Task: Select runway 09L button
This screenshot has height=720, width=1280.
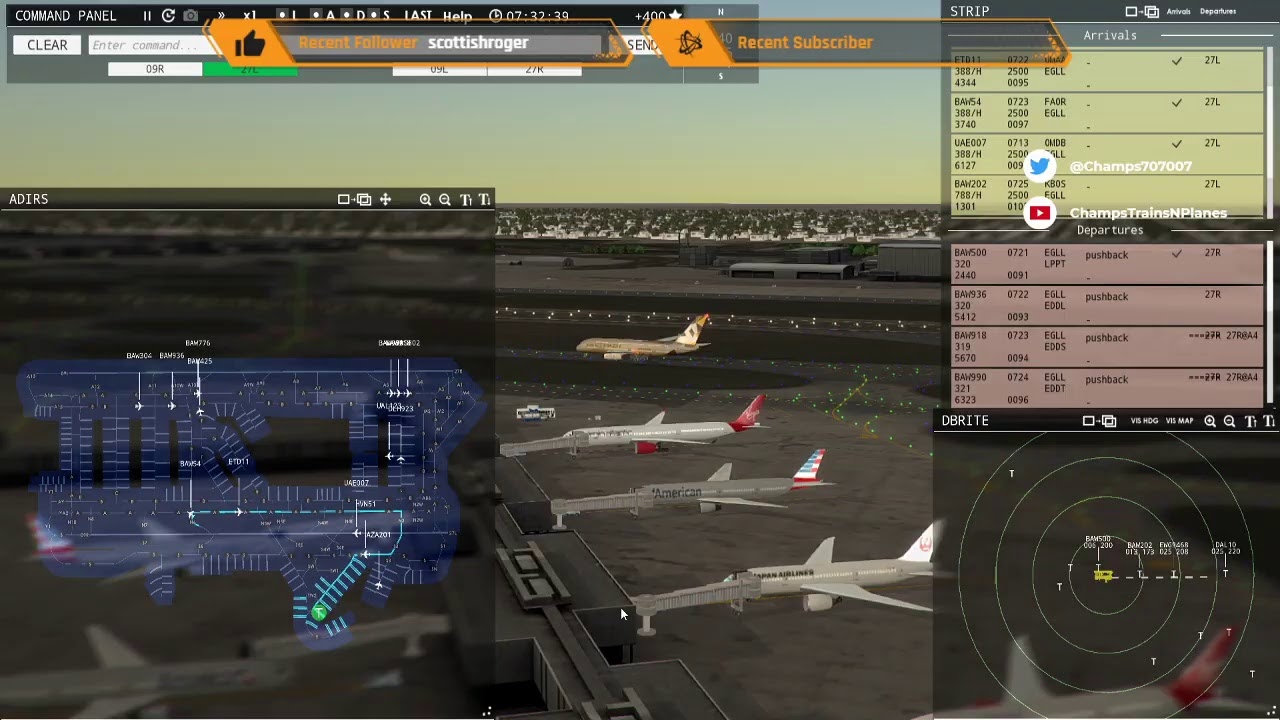Action: click(439, 69)
